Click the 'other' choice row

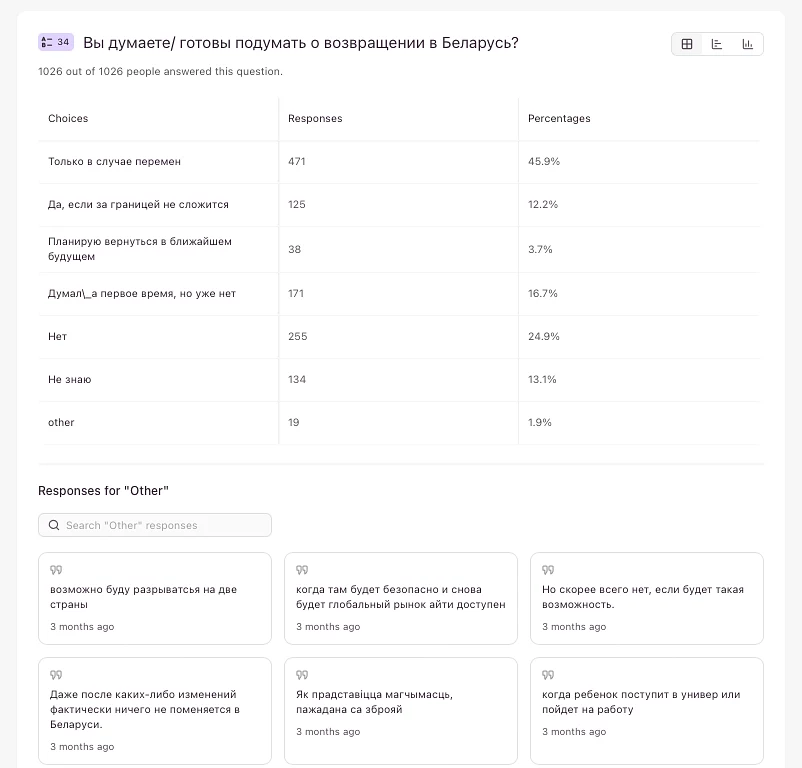pos(62,422)
